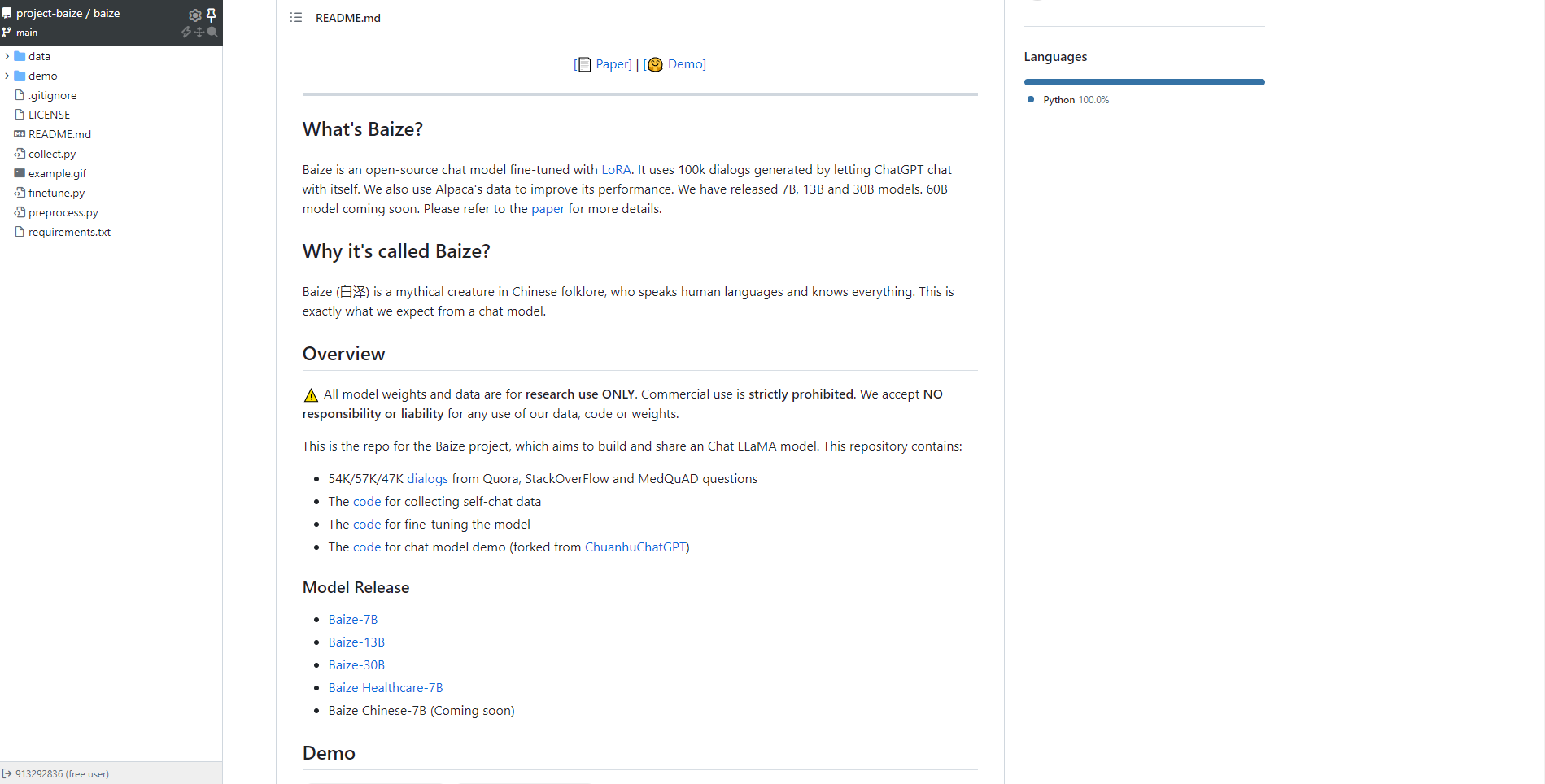This screenshot has height=784, width=1545.
Task: Open example.gif in the file tree
Action: click(57, 173)
